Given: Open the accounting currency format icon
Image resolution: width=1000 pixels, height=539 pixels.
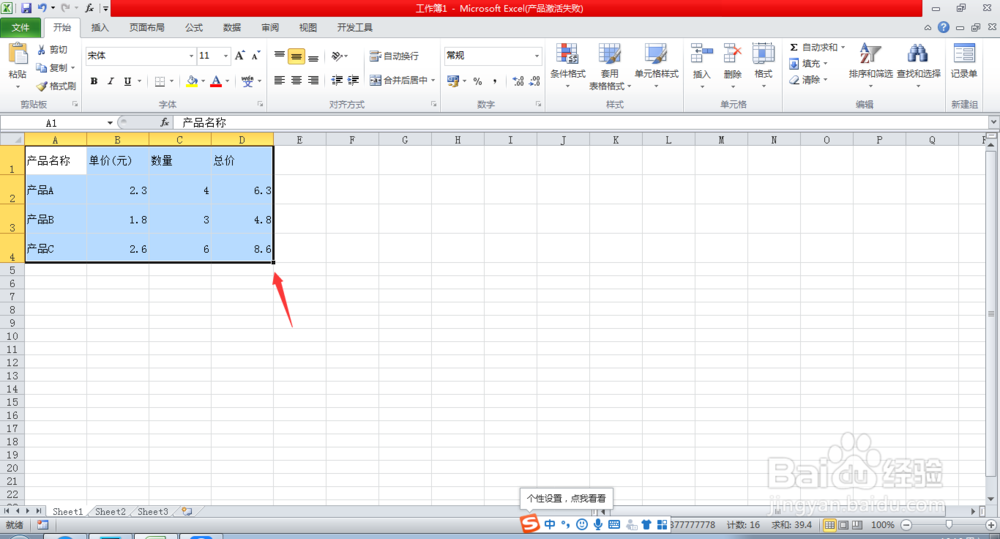Looking at the screenshot, I should click(x=453, y=81).
